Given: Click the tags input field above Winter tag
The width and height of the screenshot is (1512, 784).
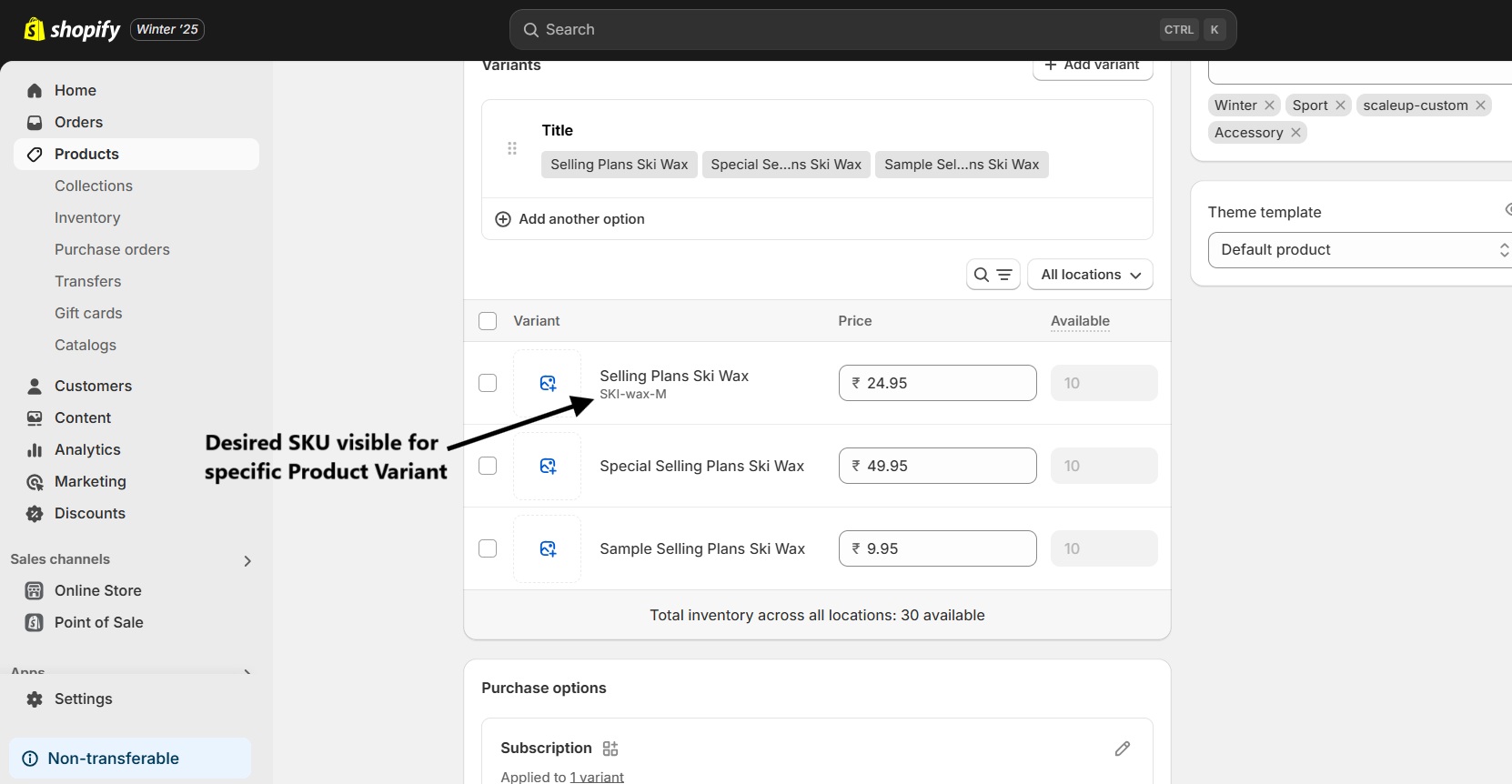Looking at the screenshot, I should coord(1360,72).
